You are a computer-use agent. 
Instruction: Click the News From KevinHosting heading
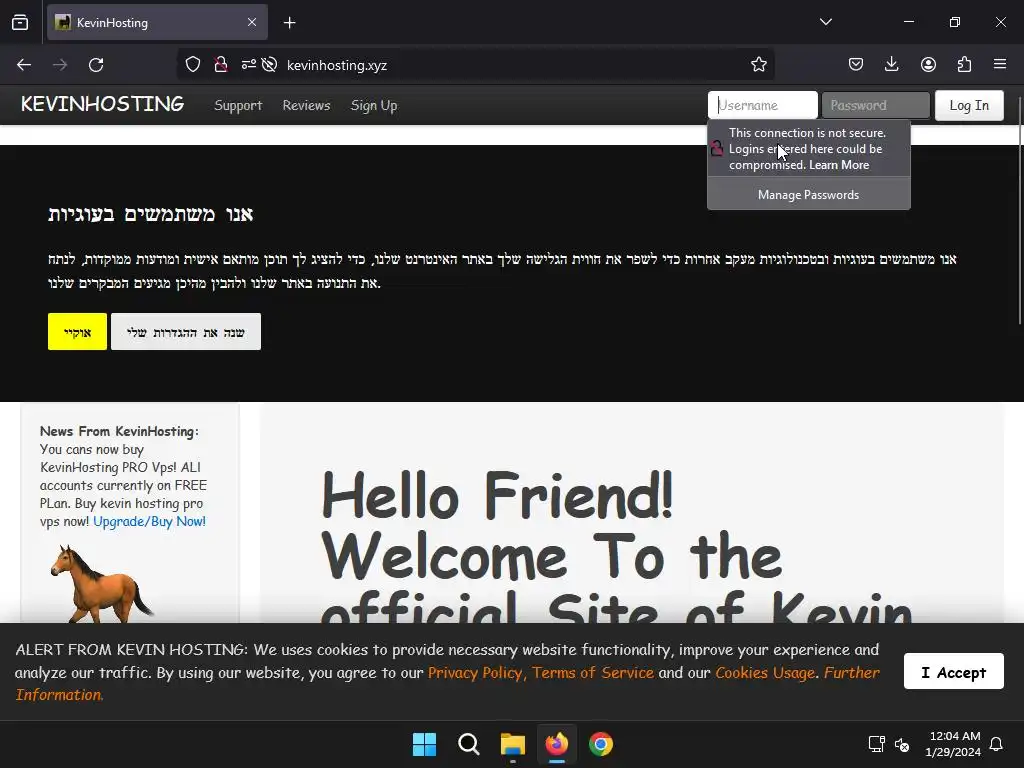point(119,431)
